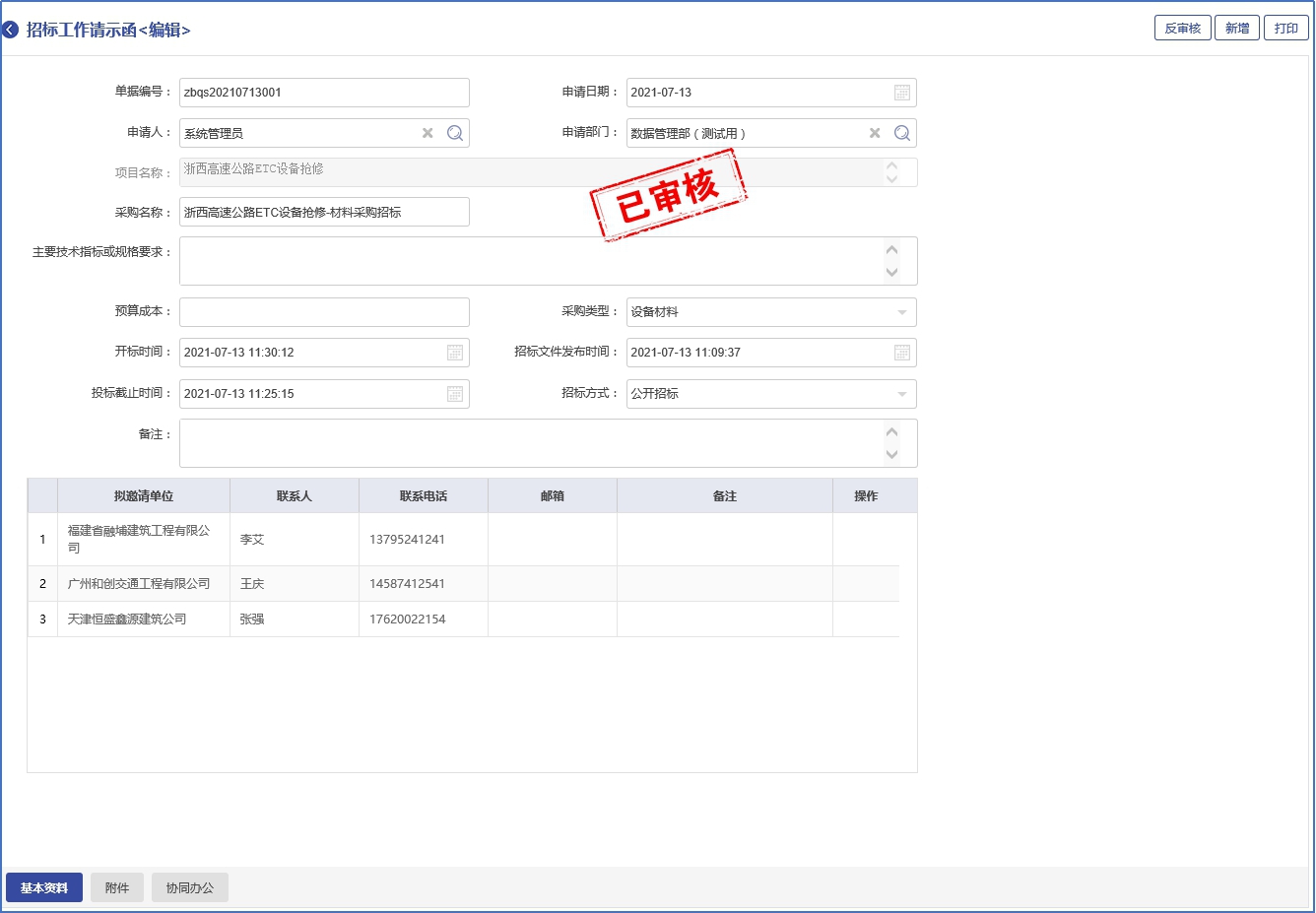
Task: Click the 新增 button
Action: click(1237, 29)
